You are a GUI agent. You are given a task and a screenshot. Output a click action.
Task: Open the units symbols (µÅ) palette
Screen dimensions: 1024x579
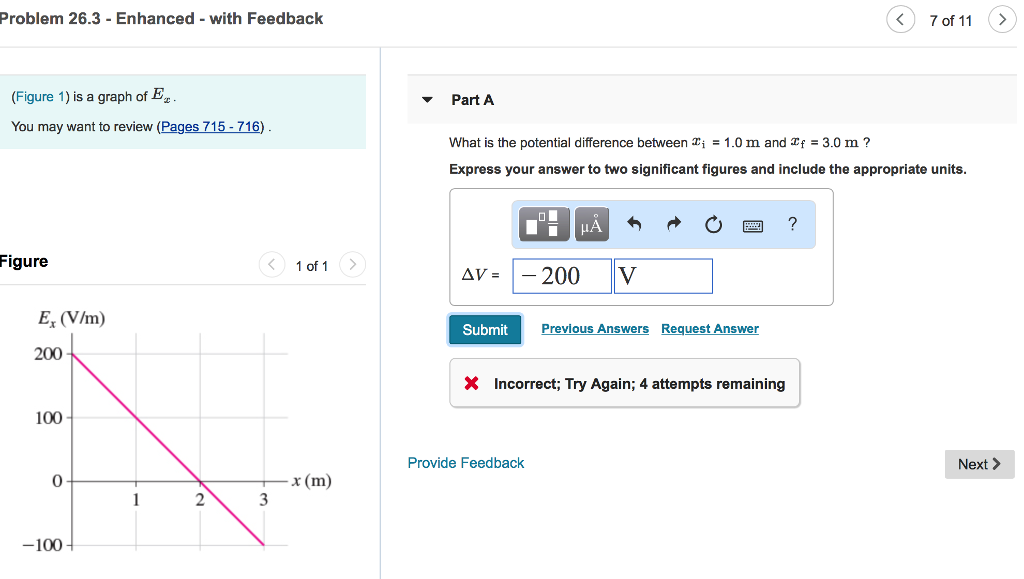pyautogui.click(x=591, y=224)
